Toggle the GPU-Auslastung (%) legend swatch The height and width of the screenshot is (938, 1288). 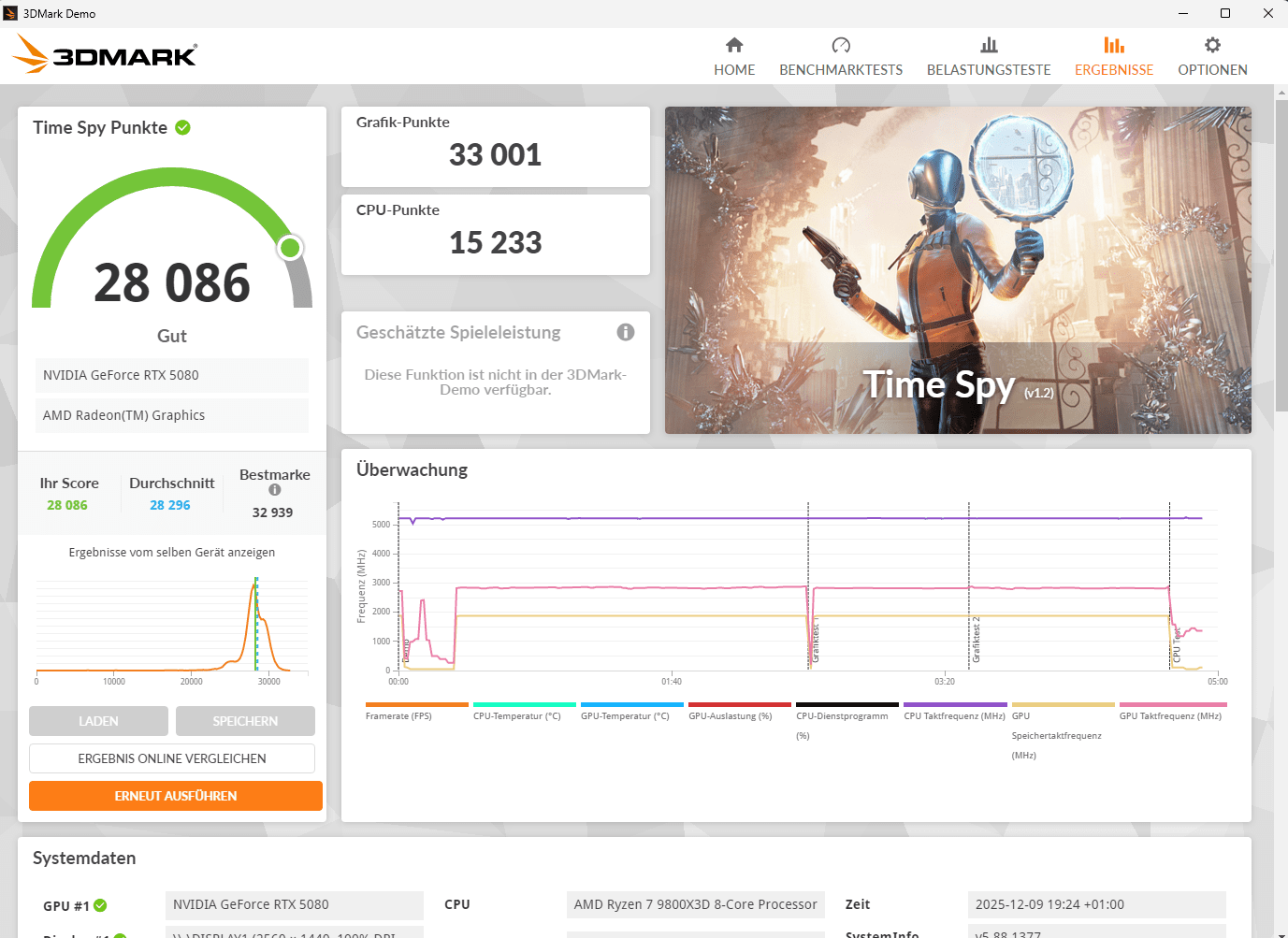[x=740, y=705]
